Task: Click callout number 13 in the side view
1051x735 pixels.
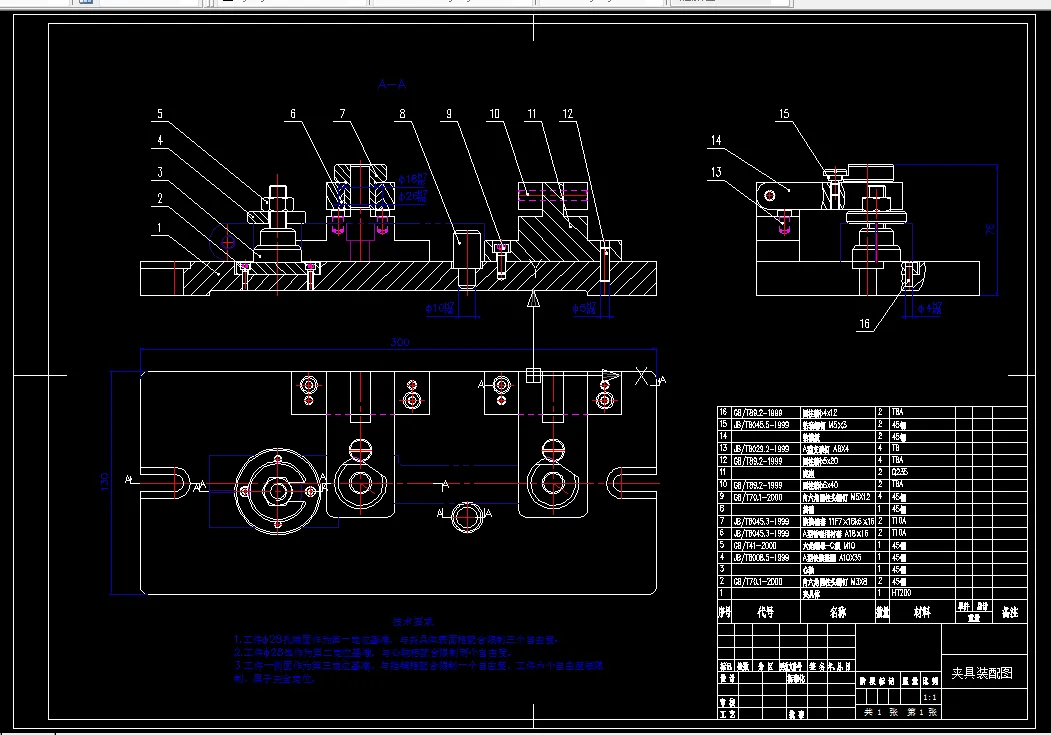Action: (717, 172)
